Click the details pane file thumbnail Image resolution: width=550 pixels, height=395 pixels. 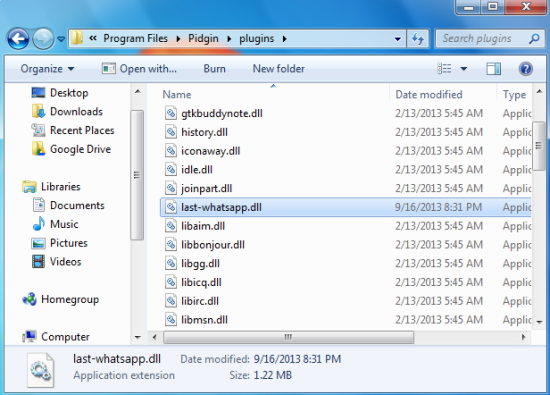tap(41, 370)
